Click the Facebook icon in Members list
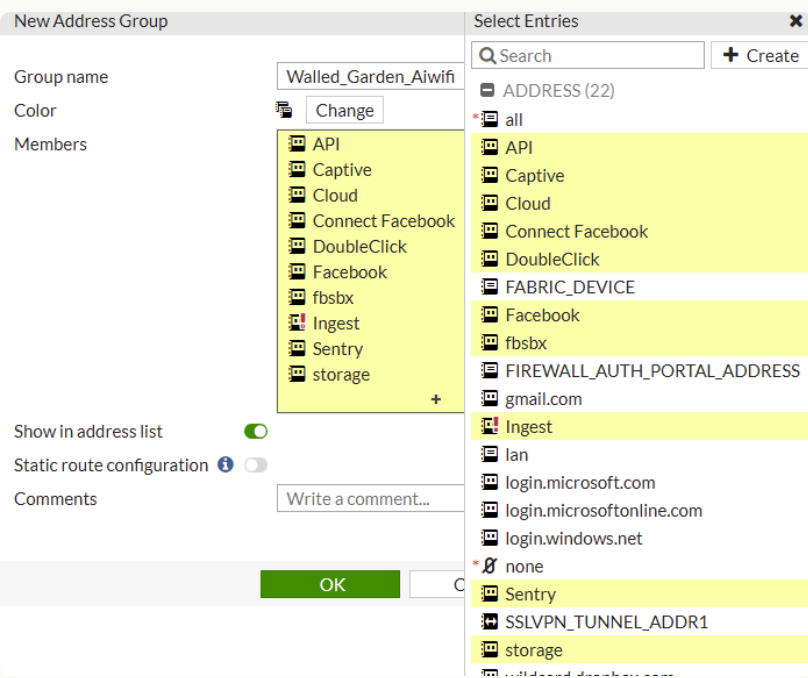Image resolution: width=808 pixels, height=678 pixels. pyautogui.click(x=297, y=272)
